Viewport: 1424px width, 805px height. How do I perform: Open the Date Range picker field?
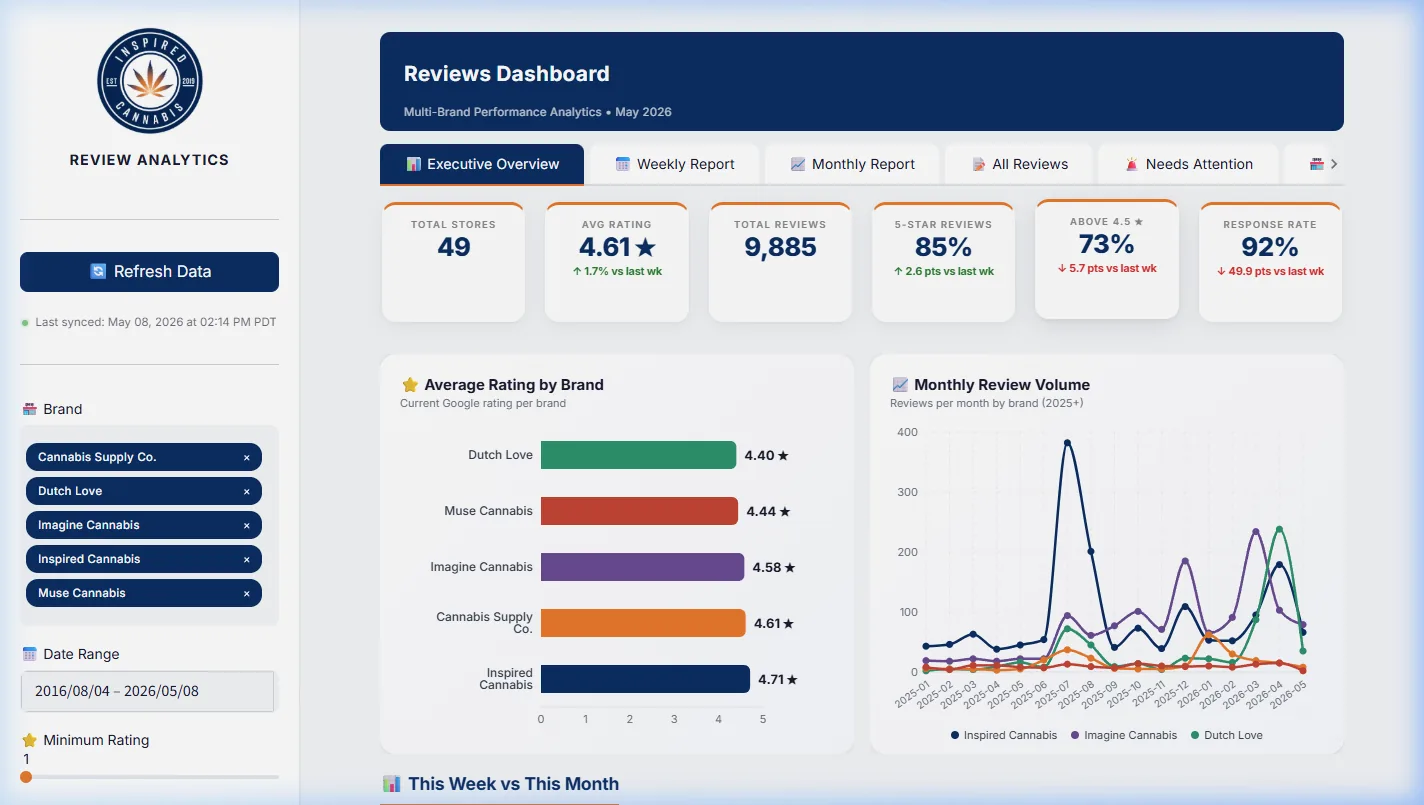(x=148, y=691)
